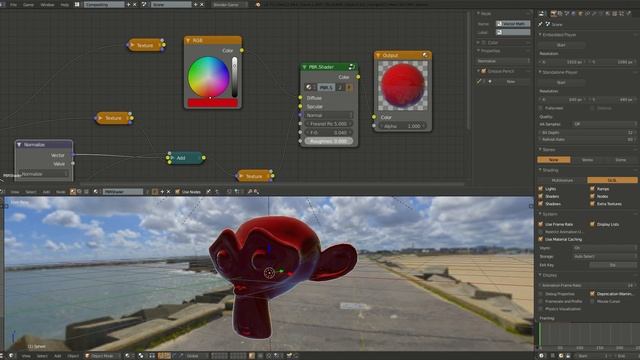Click the Grease Pencil draw pencil icon
640x360 pixels.
pos(480,82)
